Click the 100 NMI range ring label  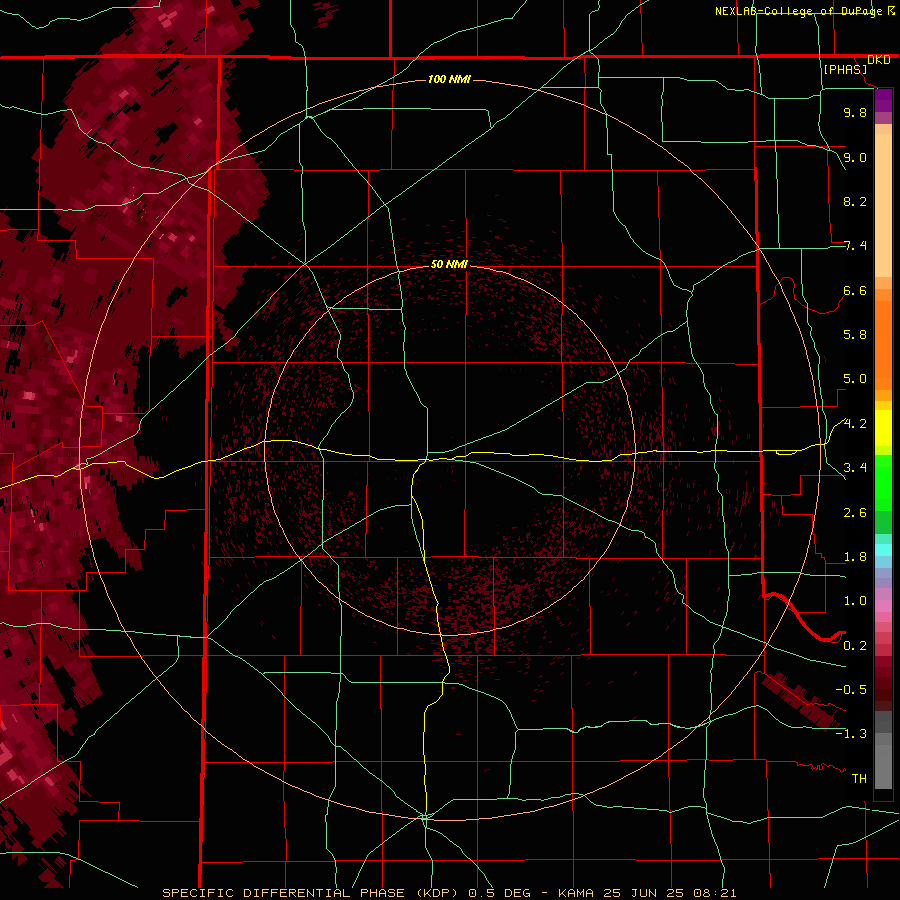(x=449, y=79)
